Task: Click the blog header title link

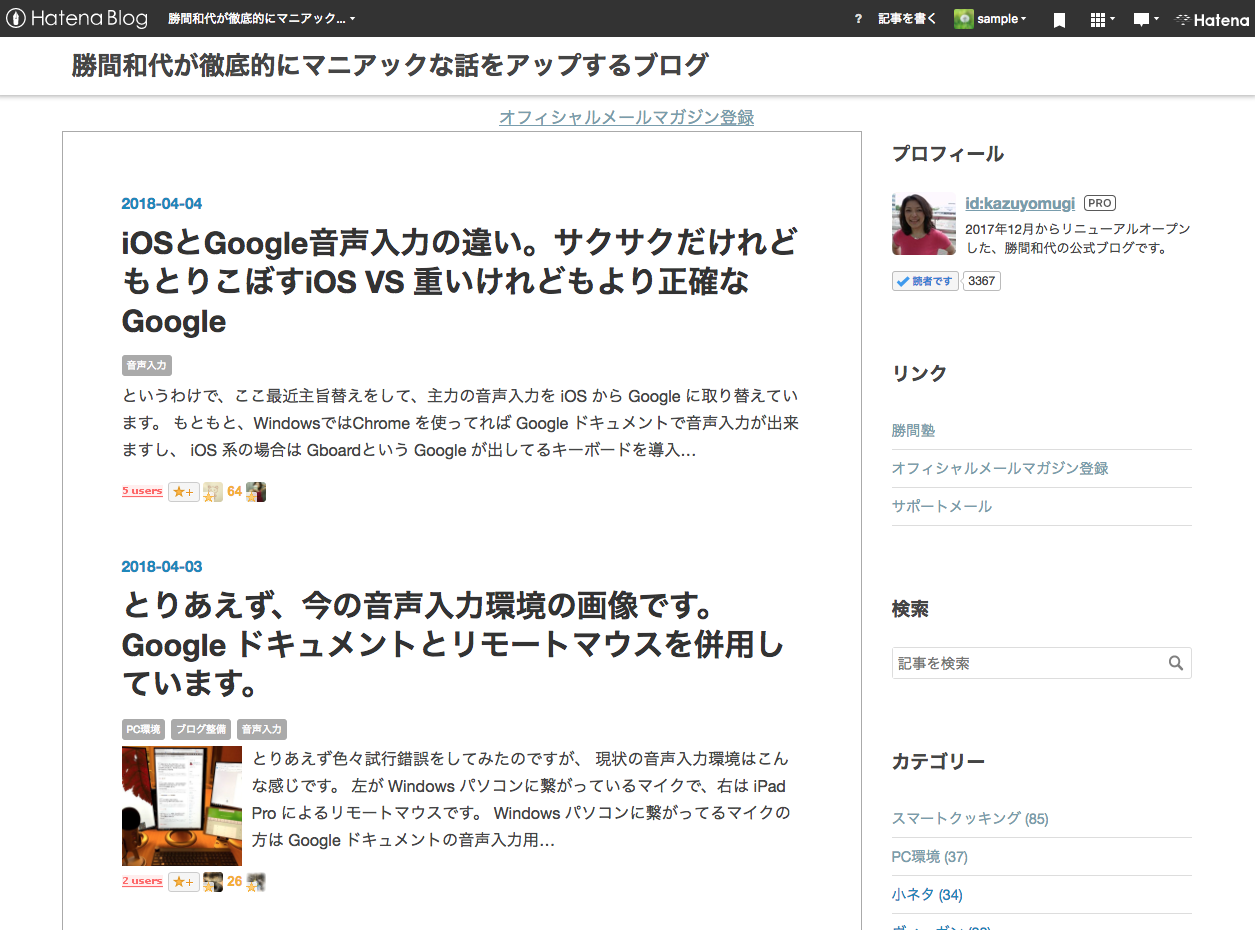Action: pyautogui.click(x=390, y=65)
